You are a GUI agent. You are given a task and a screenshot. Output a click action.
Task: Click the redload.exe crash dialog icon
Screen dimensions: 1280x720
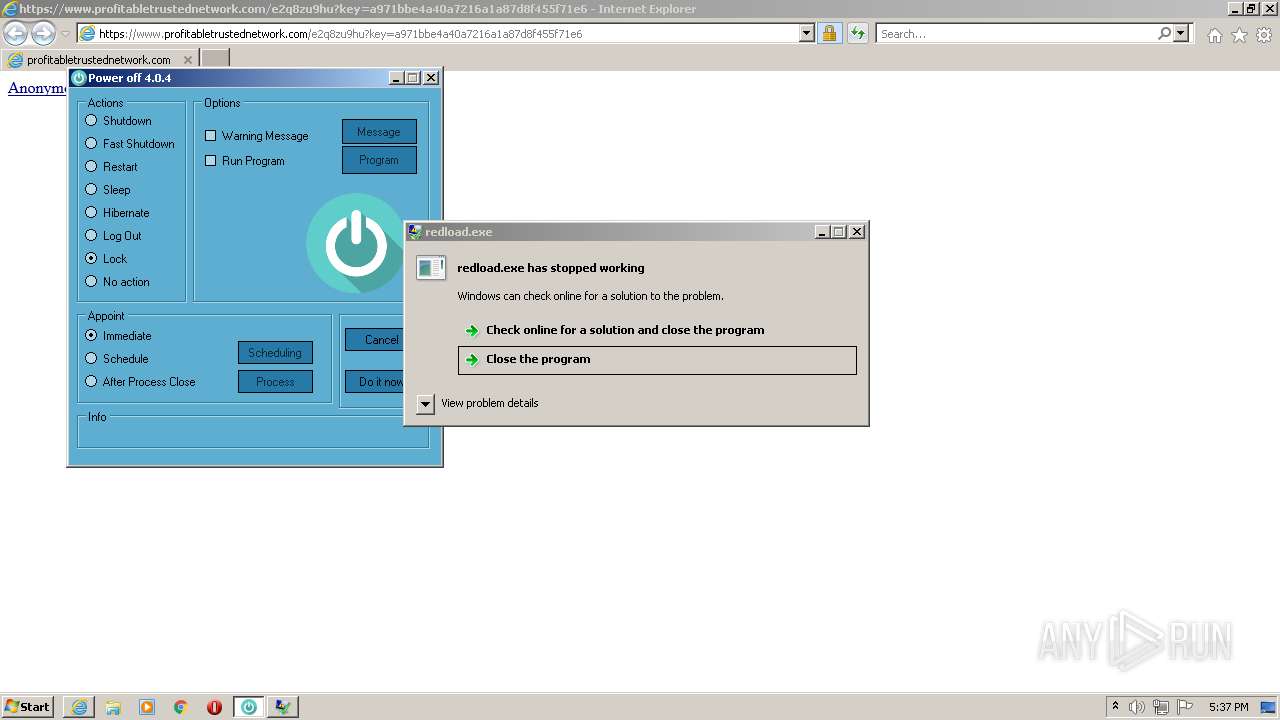click(431, 268)
